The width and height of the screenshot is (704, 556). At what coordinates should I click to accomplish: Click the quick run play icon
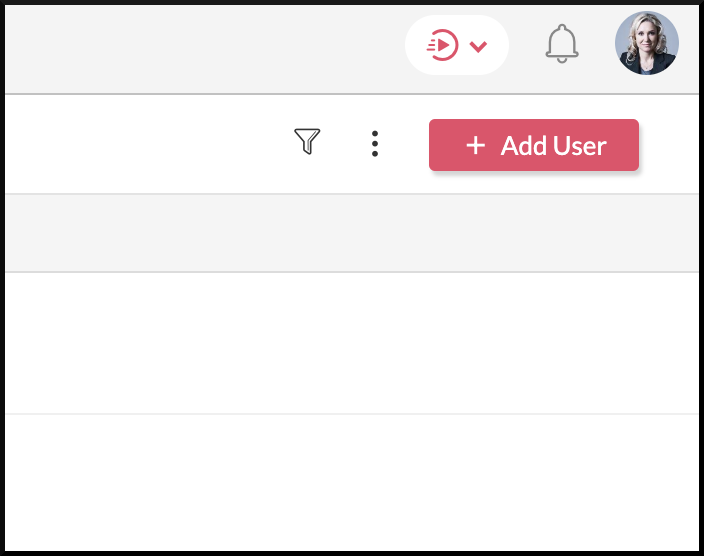coord(442,45)
